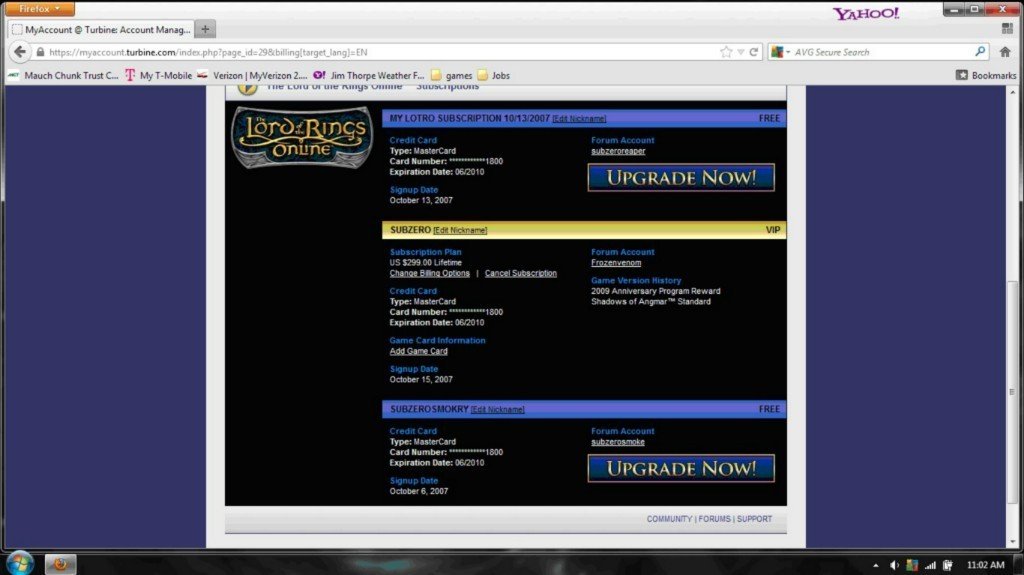Click the AVG Secure Search field
1024x575 pixels.
[882, 52]
